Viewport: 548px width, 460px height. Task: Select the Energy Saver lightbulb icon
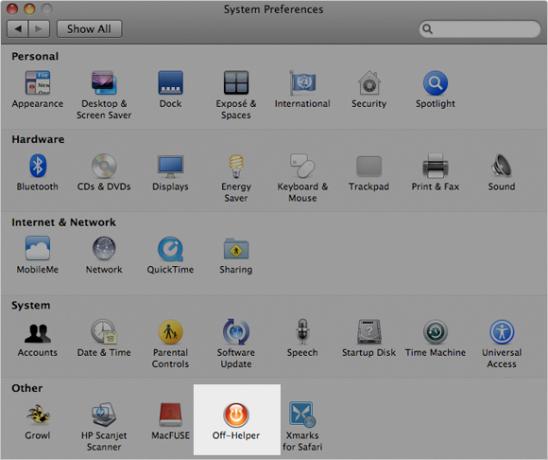(x=236, y=166)
